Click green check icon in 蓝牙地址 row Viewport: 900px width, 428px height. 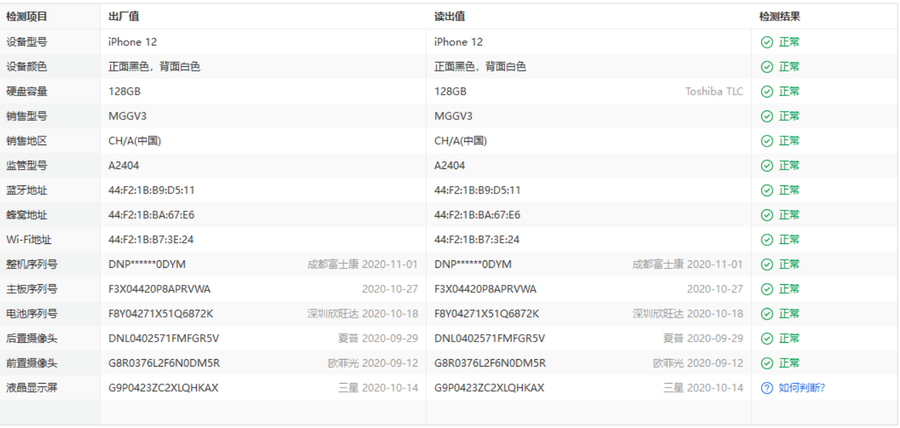coord(767,190)
